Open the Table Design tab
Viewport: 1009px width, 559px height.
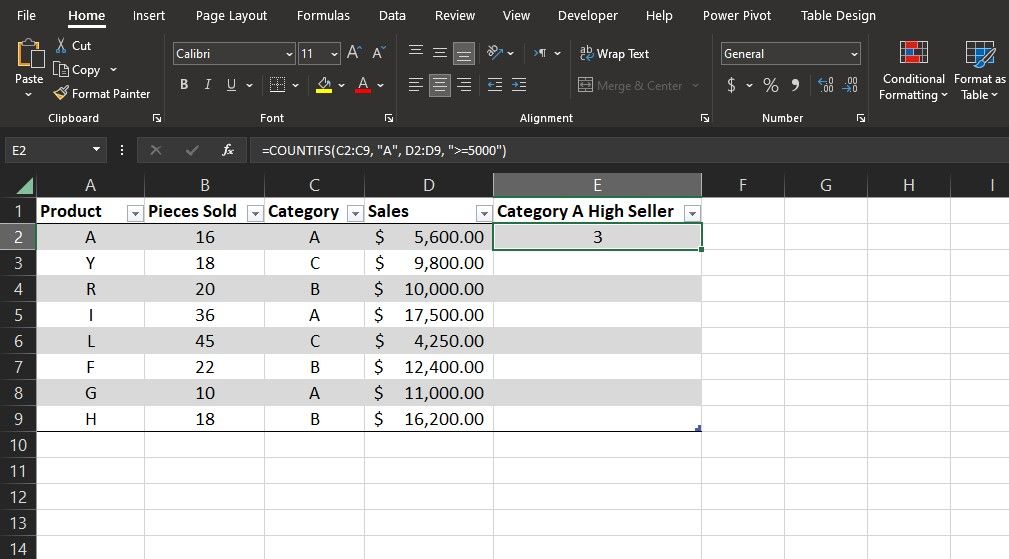coord(837,16)
